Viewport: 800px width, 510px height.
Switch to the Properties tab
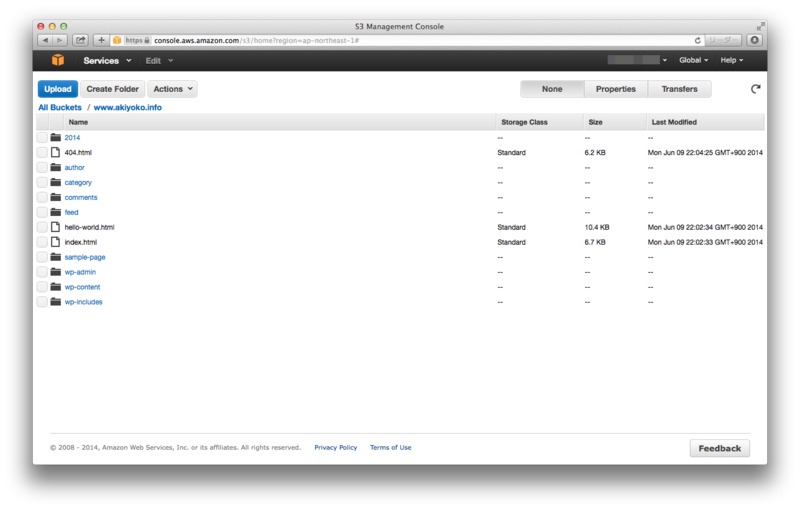click(x=616, y=89)
